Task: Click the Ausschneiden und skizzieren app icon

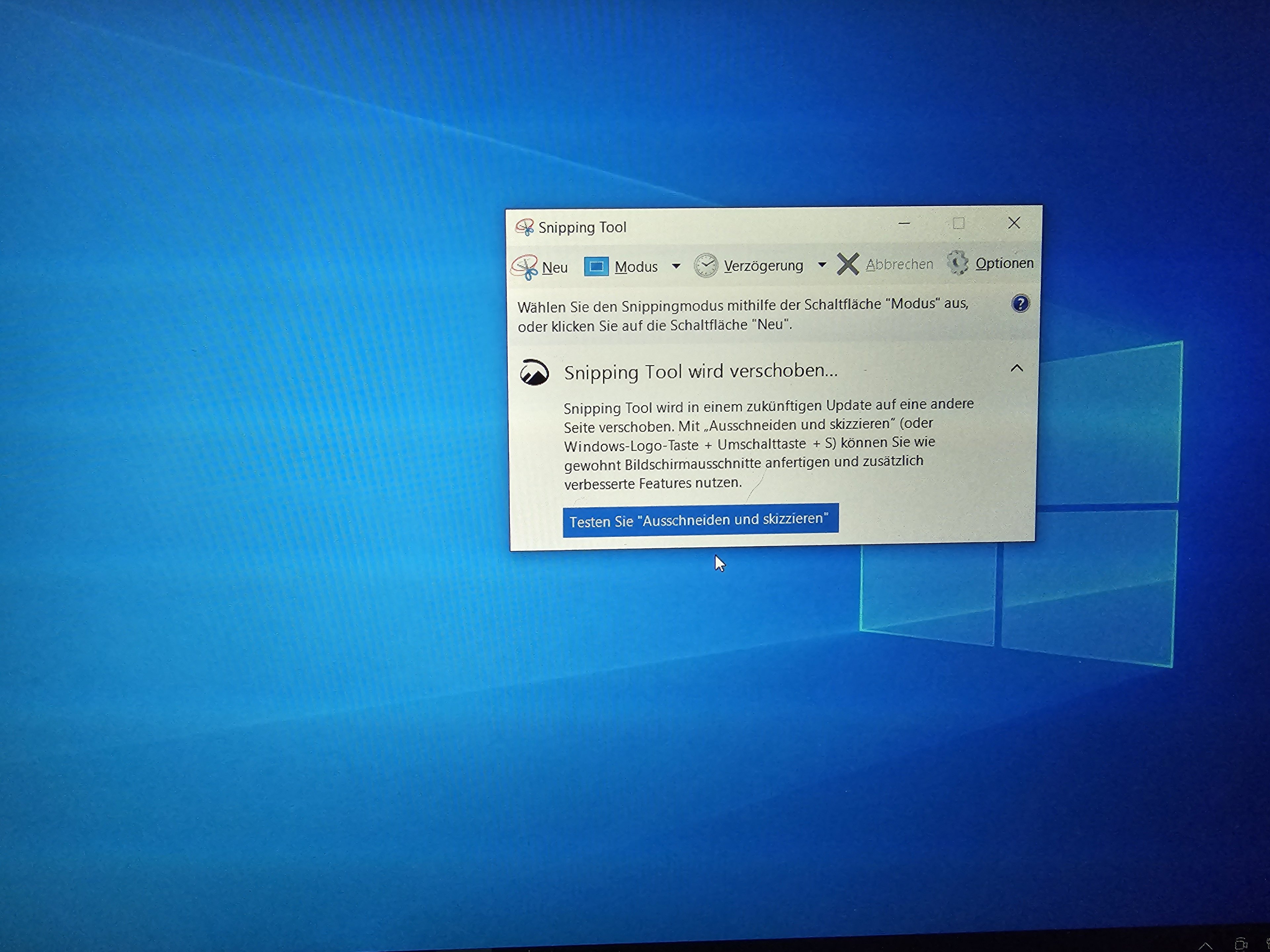Action: tap(534, 373)
